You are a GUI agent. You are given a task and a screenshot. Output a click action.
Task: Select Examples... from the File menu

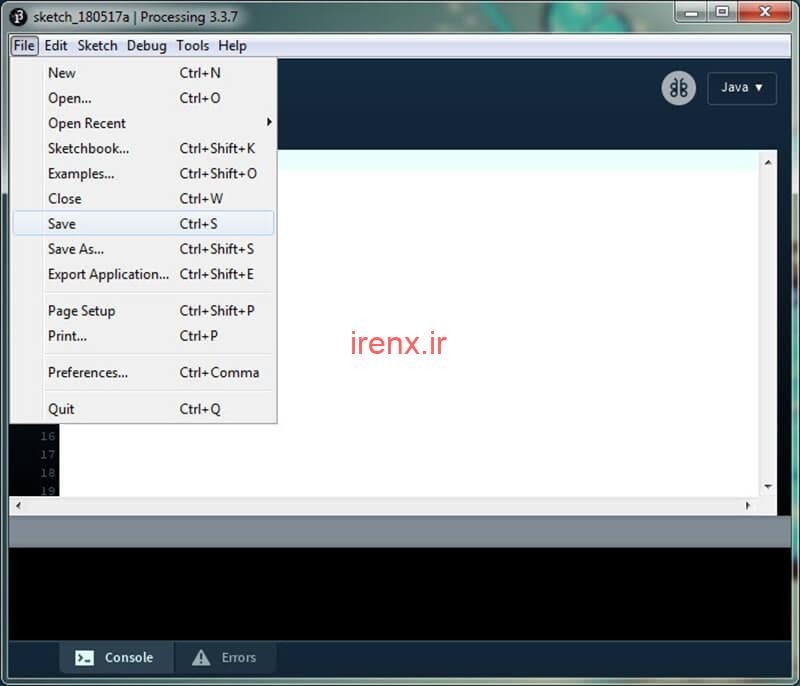81,173
